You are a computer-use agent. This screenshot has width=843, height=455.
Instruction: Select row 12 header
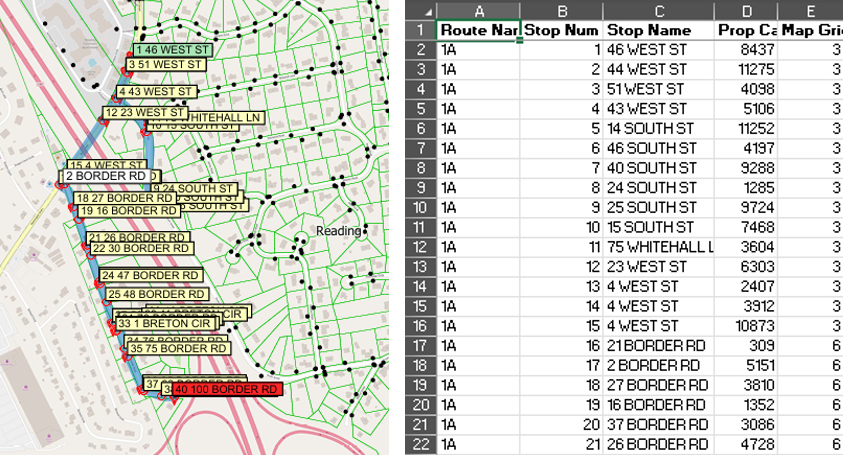tap(421, 247)
